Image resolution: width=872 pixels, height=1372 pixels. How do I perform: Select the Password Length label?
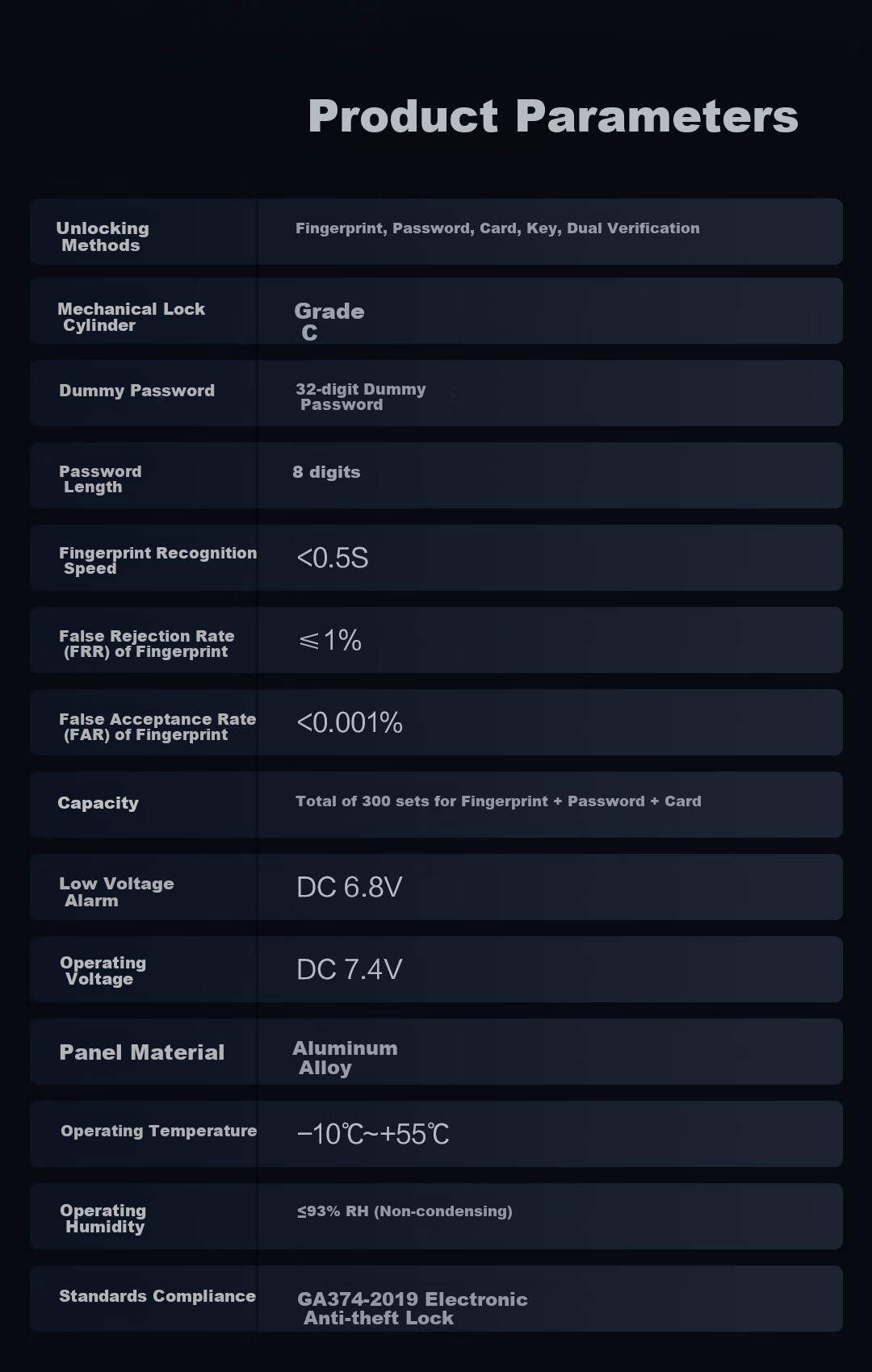point(100,479)
